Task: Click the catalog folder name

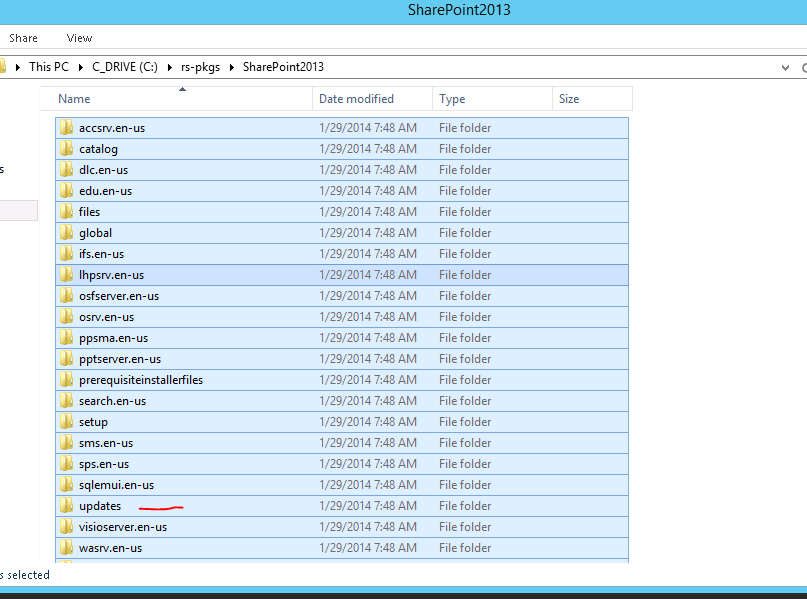Action: point(98,149)
